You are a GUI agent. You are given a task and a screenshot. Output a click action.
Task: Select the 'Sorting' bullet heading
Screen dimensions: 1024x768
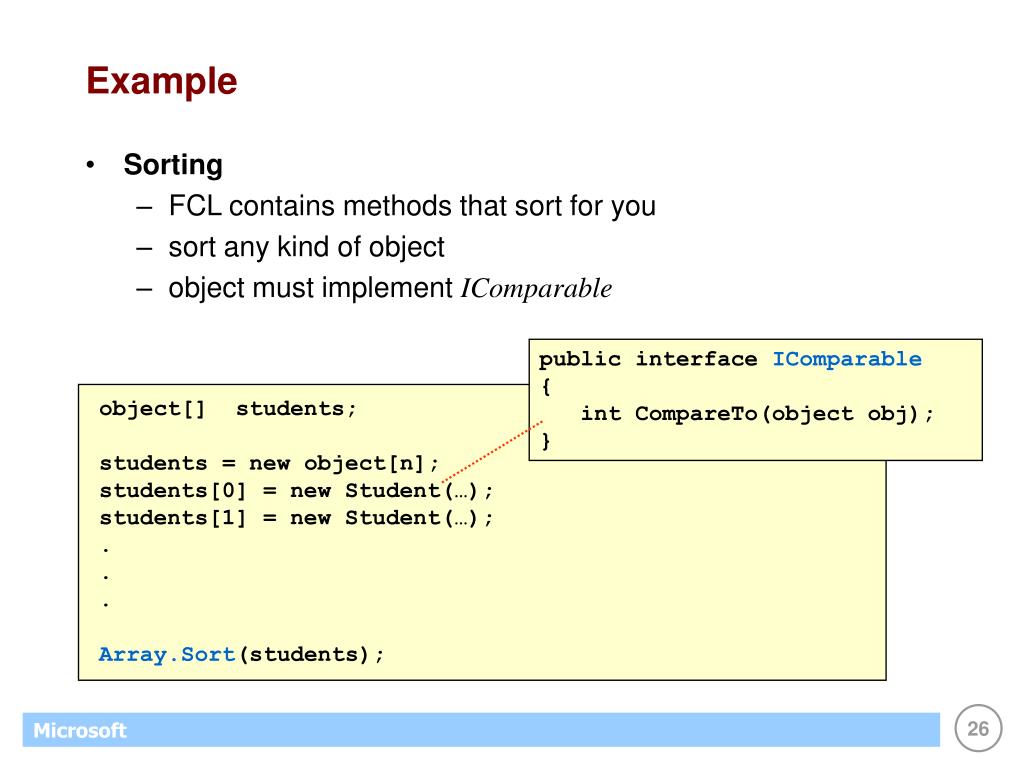(x=173, y=165)
